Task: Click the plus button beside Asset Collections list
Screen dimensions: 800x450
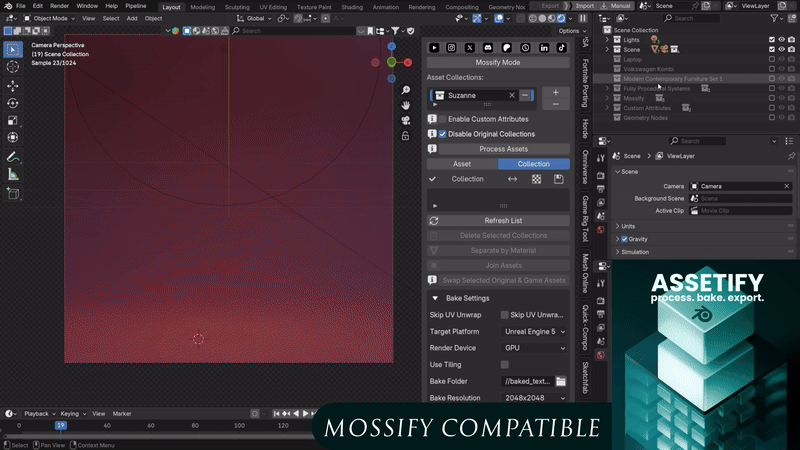Action: [x=556, y=92]
